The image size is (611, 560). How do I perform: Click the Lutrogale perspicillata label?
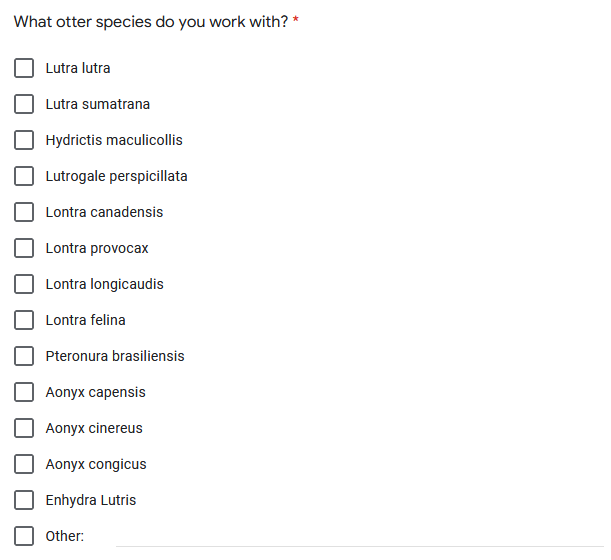coord(116,177)
